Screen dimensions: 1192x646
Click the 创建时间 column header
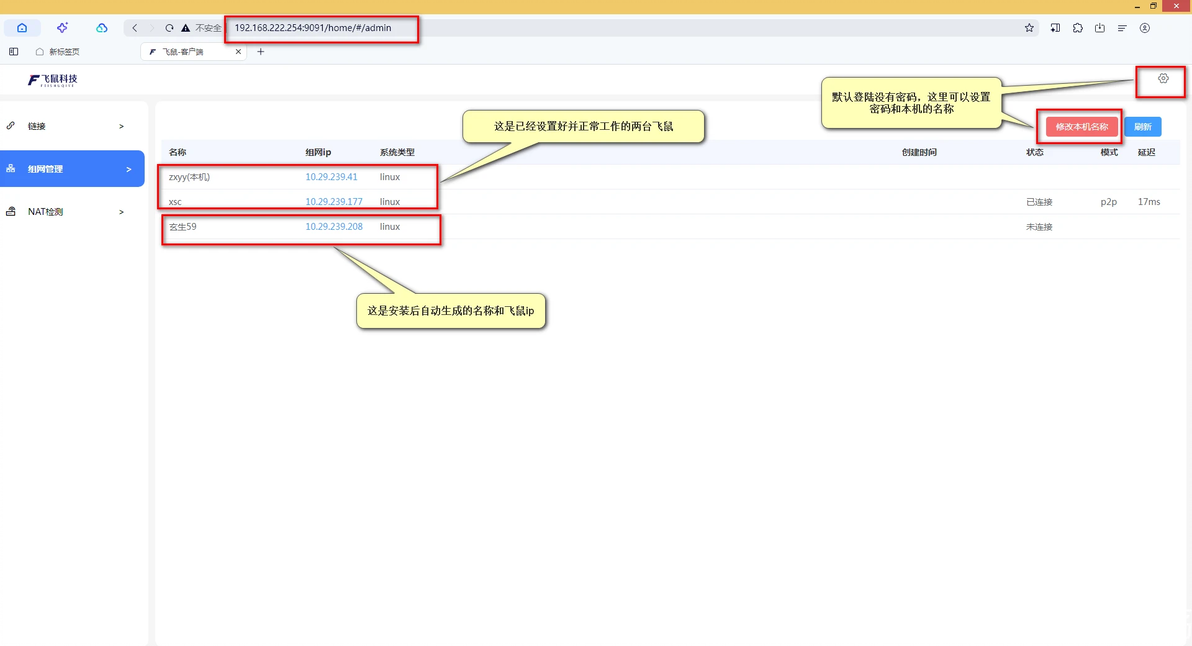click(x=919, y=152)
